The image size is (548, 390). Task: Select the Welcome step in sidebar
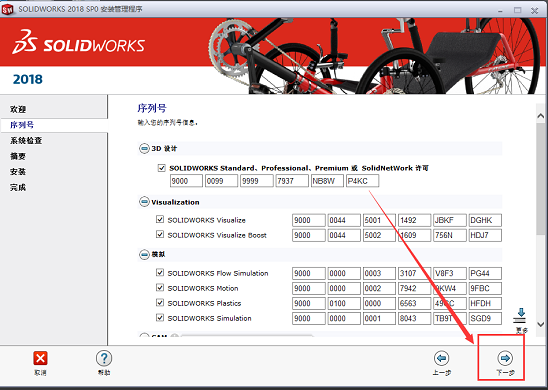(x=18, y=109)
